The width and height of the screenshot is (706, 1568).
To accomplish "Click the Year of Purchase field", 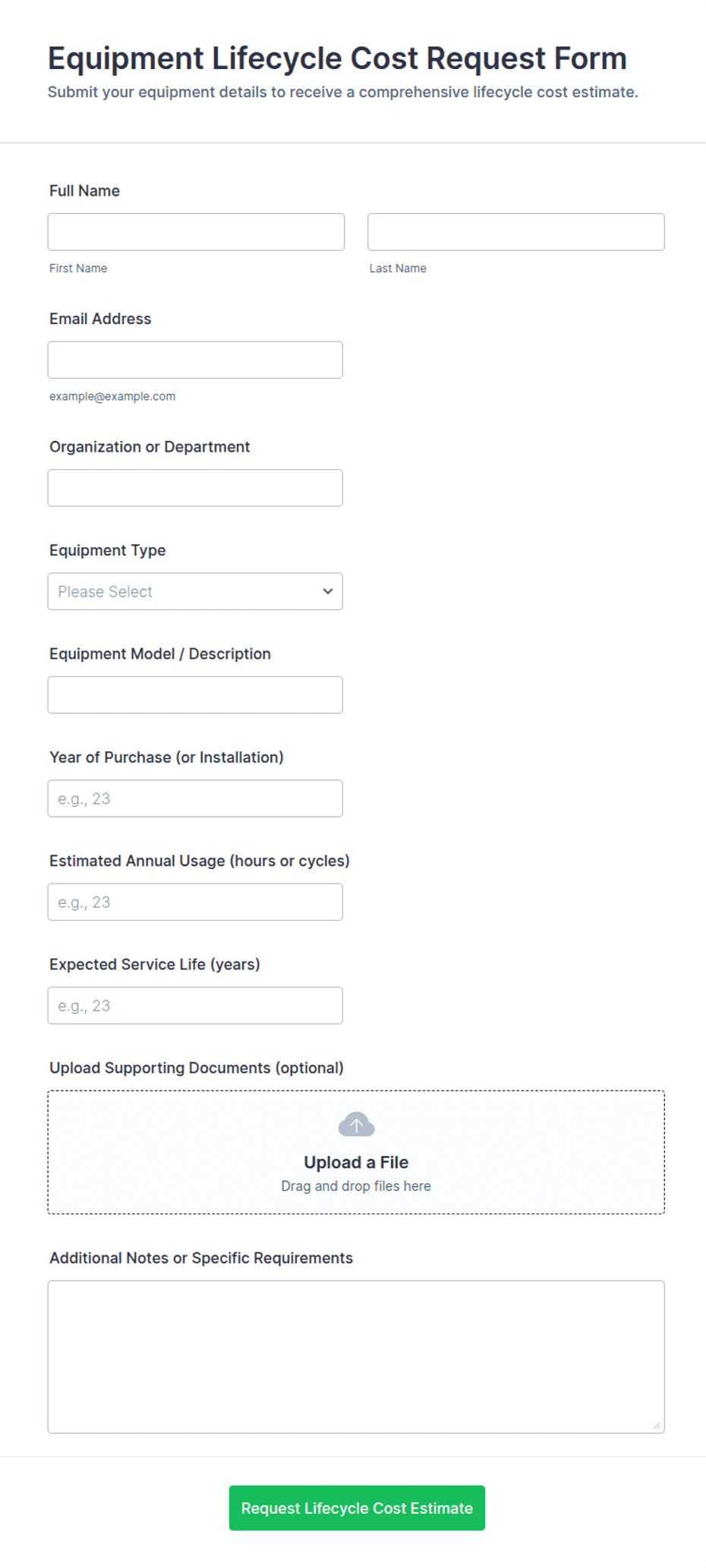I will pos(195,798).
